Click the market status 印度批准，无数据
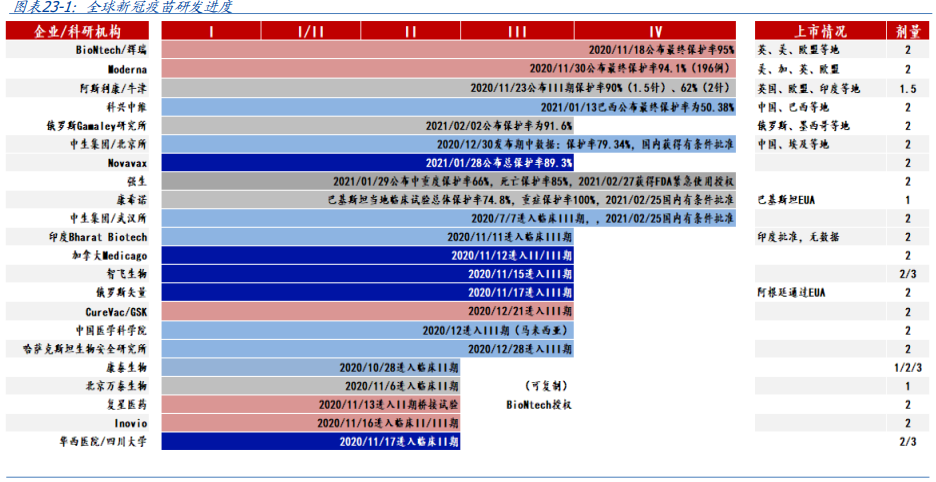 (x=798, y=237)
